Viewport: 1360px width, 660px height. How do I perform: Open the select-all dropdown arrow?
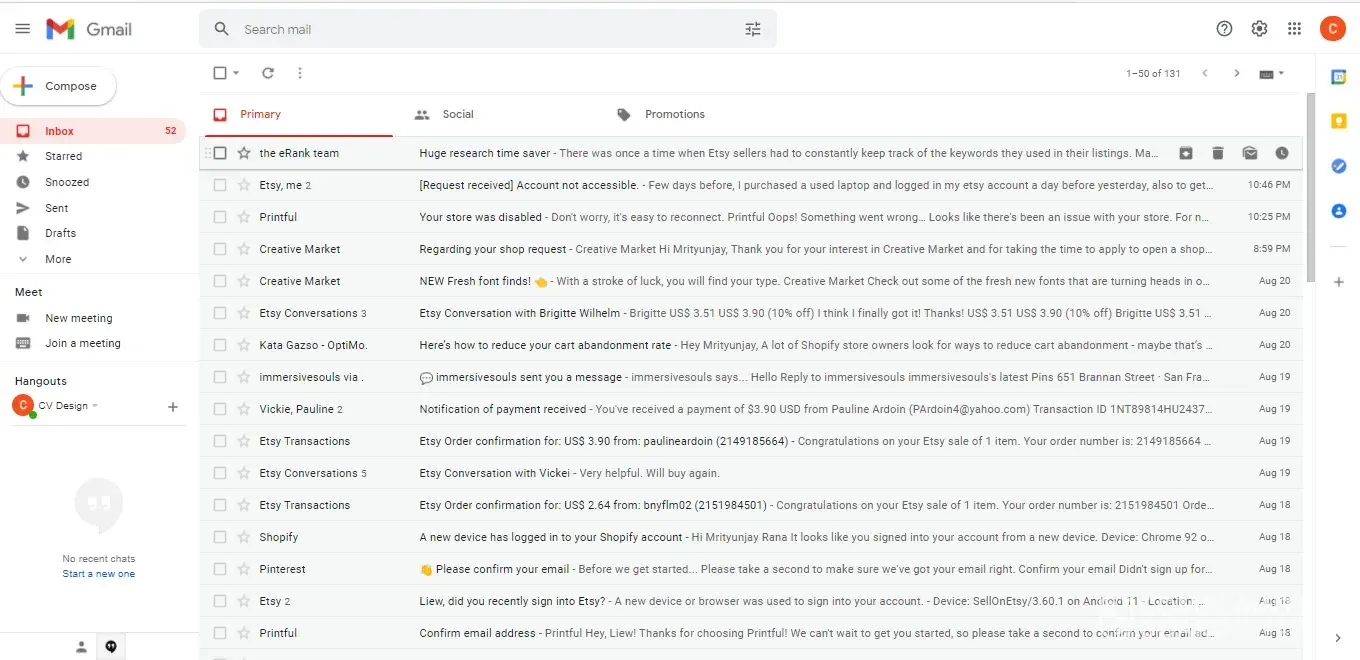click(x=237, y=73)
